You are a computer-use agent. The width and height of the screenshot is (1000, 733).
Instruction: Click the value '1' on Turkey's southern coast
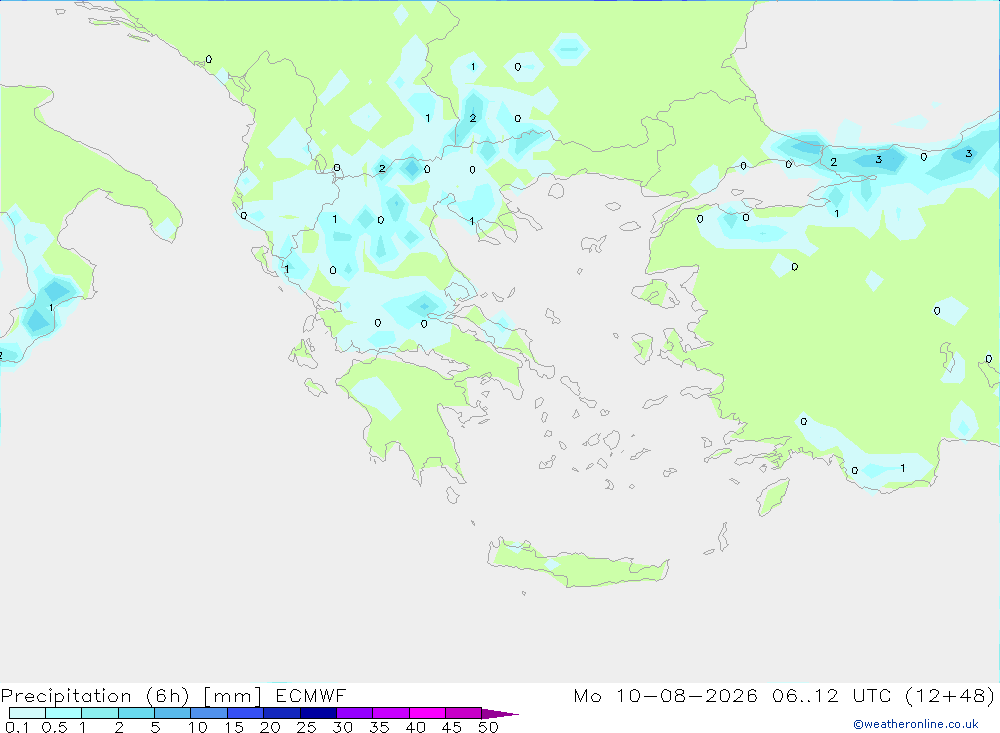(x=902, y=468)
